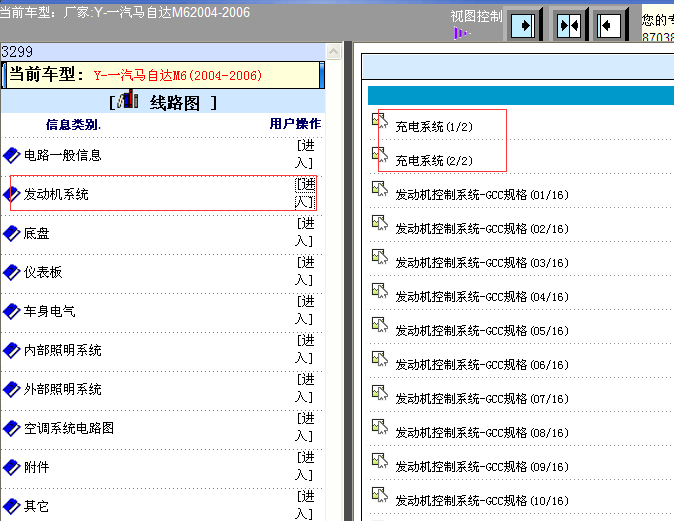The height and width of the screenshot is (521, 674).
Task: Click the view control split-arrows button
Action: 568,25
